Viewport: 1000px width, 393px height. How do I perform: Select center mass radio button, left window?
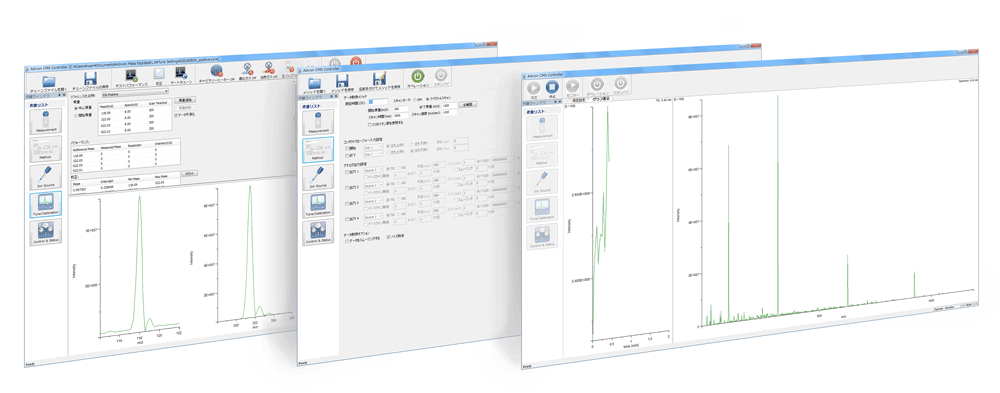pos(75,108)
